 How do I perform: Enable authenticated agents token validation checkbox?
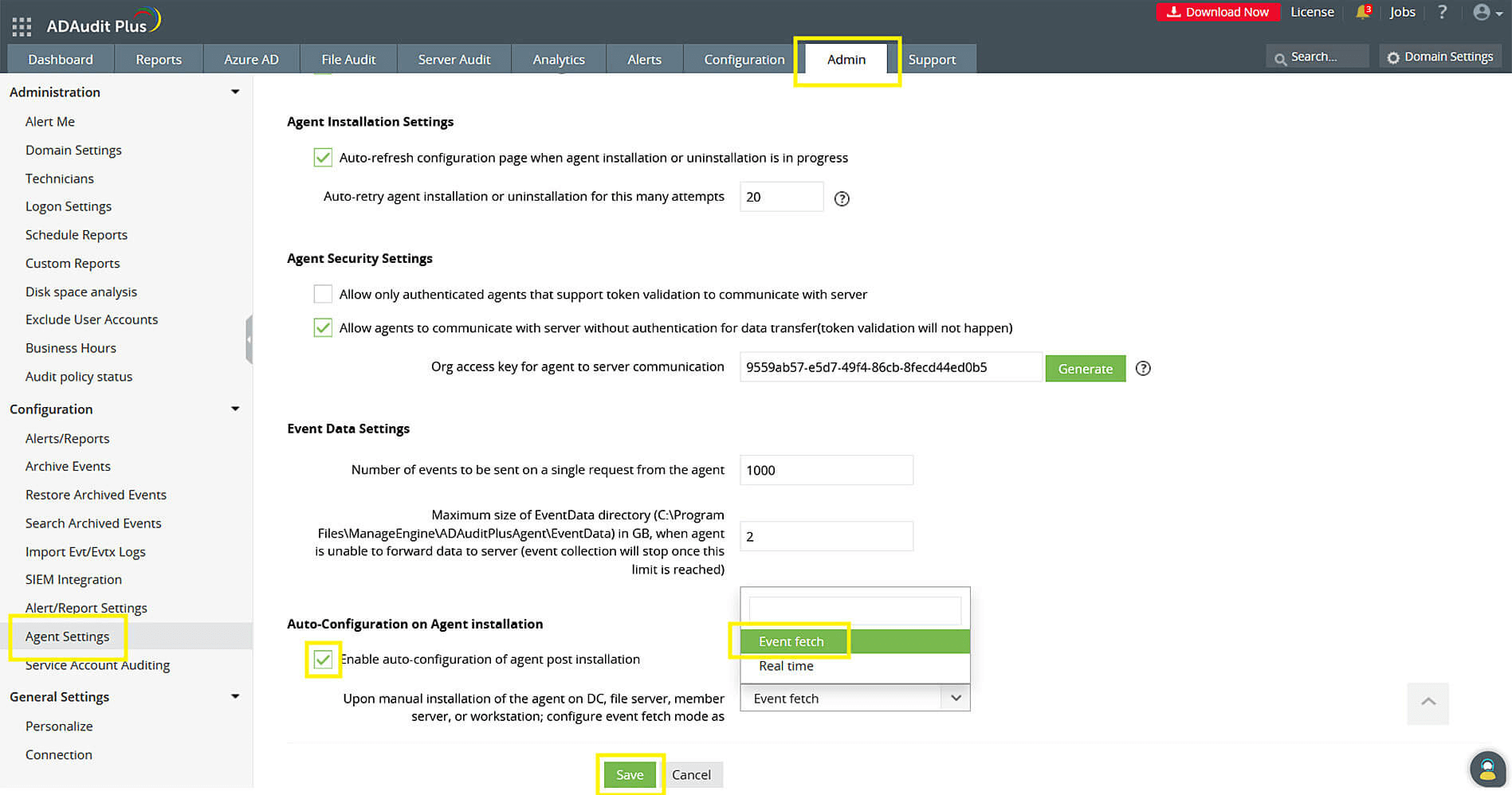coord(322,294)
